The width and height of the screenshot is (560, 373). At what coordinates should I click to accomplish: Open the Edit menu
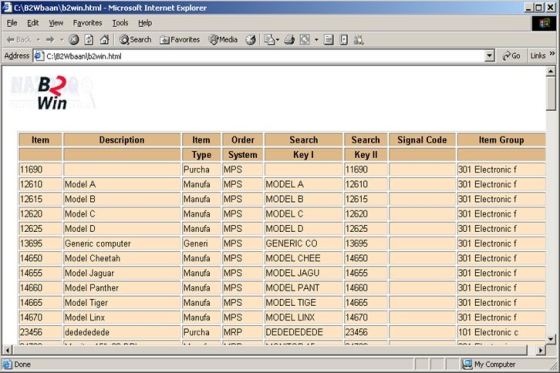(33, 23)
